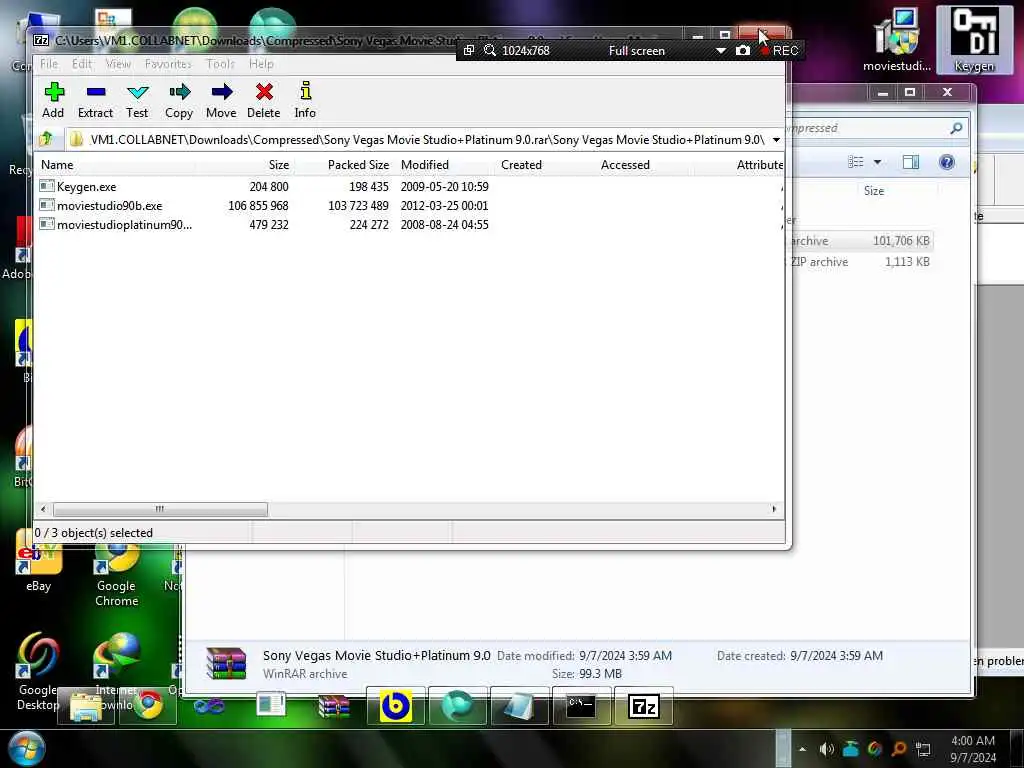Click the scrollbar right arrow in 7-Zip
Image resolution: width=1024 pixels, height=768 pixels.
(x=775, y=509)
